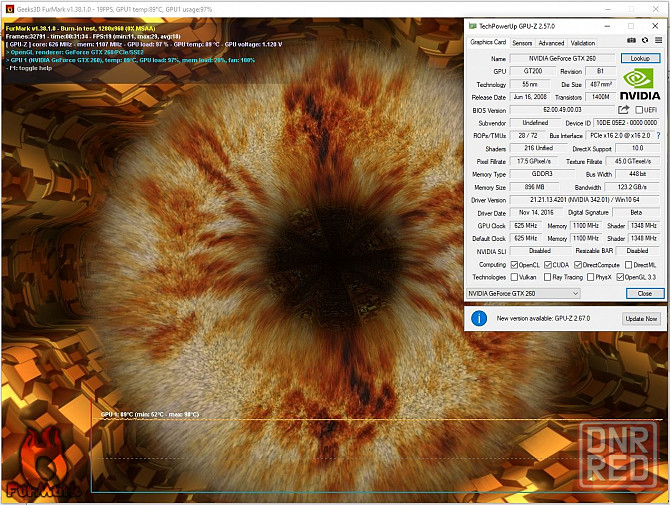The height and width of the screenshot is (505, 670).
Task: Click the Close button in GPU-Z
Action: [645, 294]
